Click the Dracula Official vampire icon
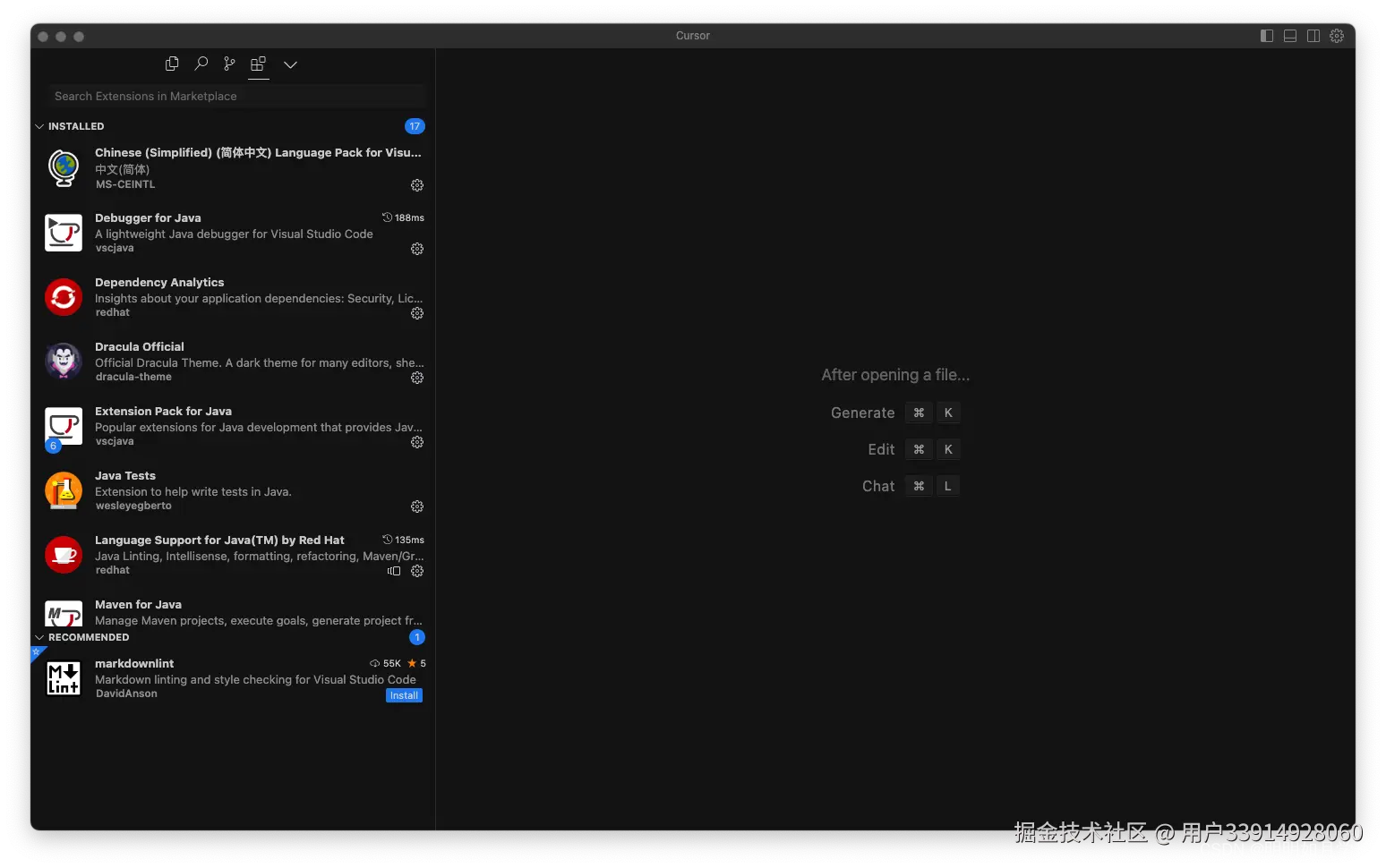This screenshot has width=1386, height=868. (x=64, y=362)
